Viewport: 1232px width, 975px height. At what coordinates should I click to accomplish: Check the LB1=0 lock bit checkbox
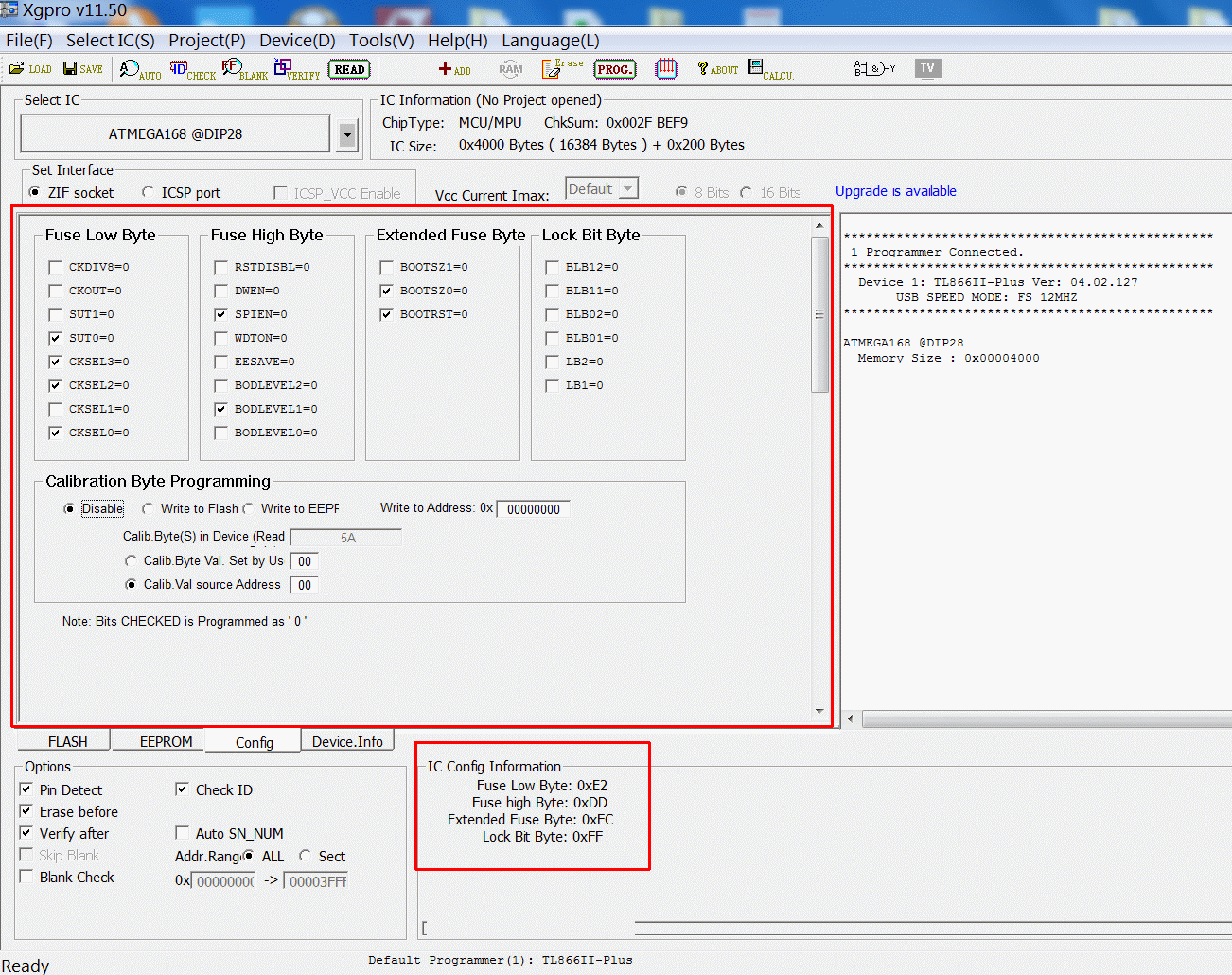click(x=553, y=385)
